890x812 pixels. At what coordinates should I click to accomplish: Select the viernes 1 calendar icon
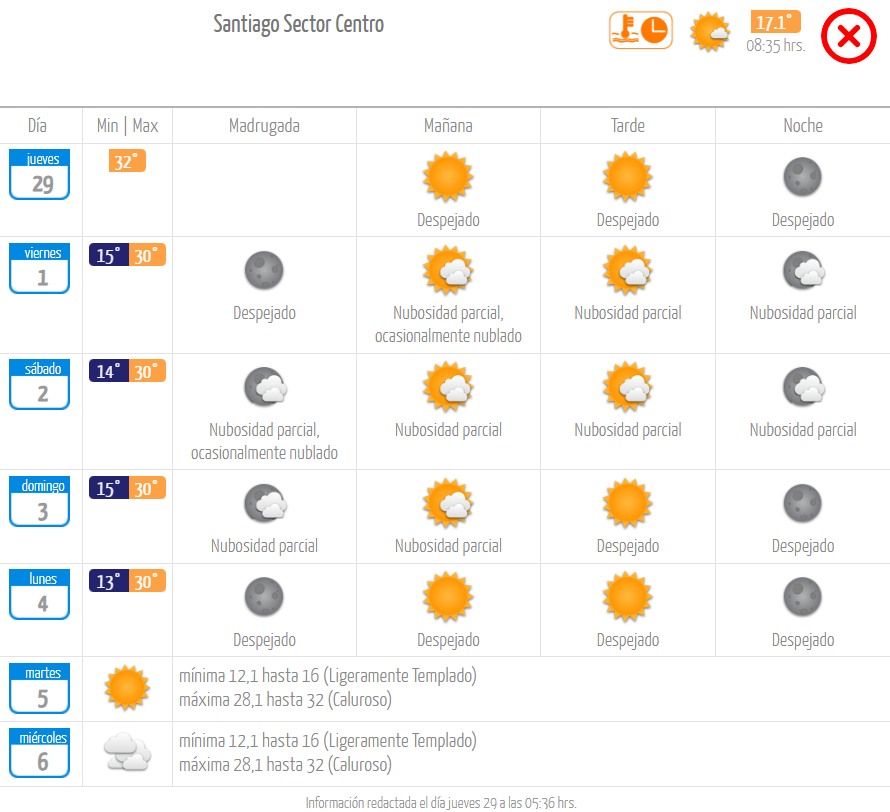click(39, 268)
